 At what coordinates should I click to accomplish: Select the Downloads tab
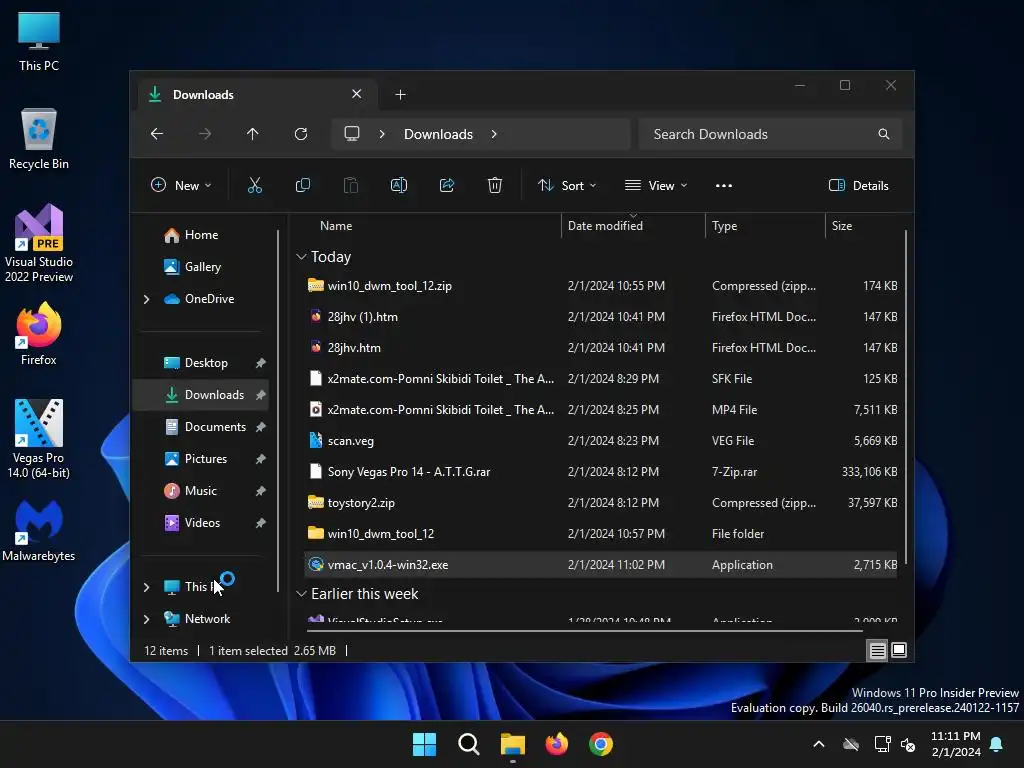tap(257, 95)
